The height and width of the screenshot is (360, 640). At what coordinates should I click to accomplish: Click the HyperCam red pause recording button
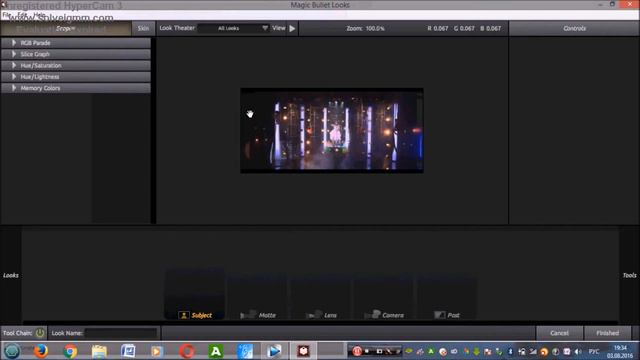(357, 351)
